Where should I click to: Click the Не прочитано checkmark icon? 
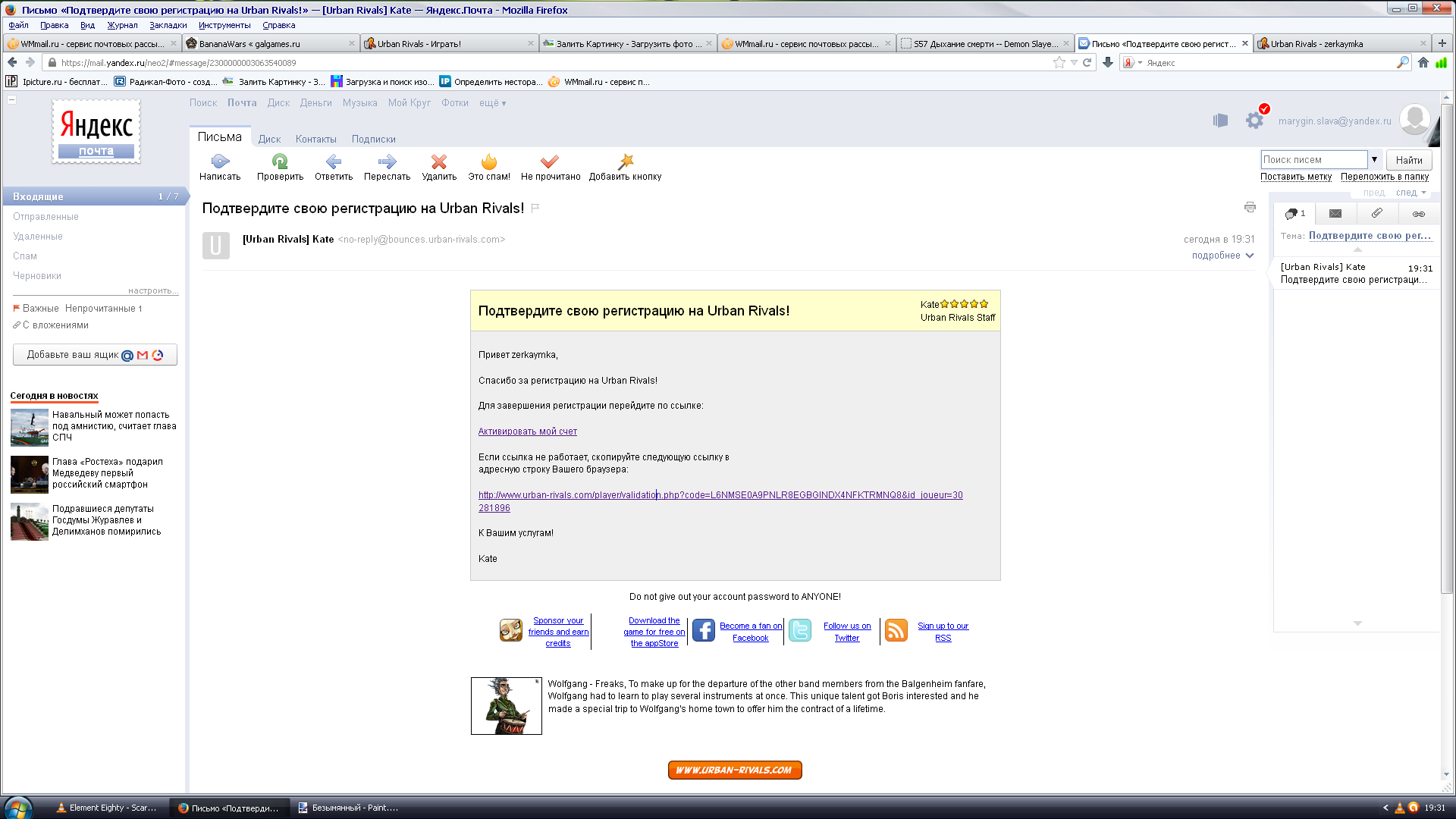[550, 162]
